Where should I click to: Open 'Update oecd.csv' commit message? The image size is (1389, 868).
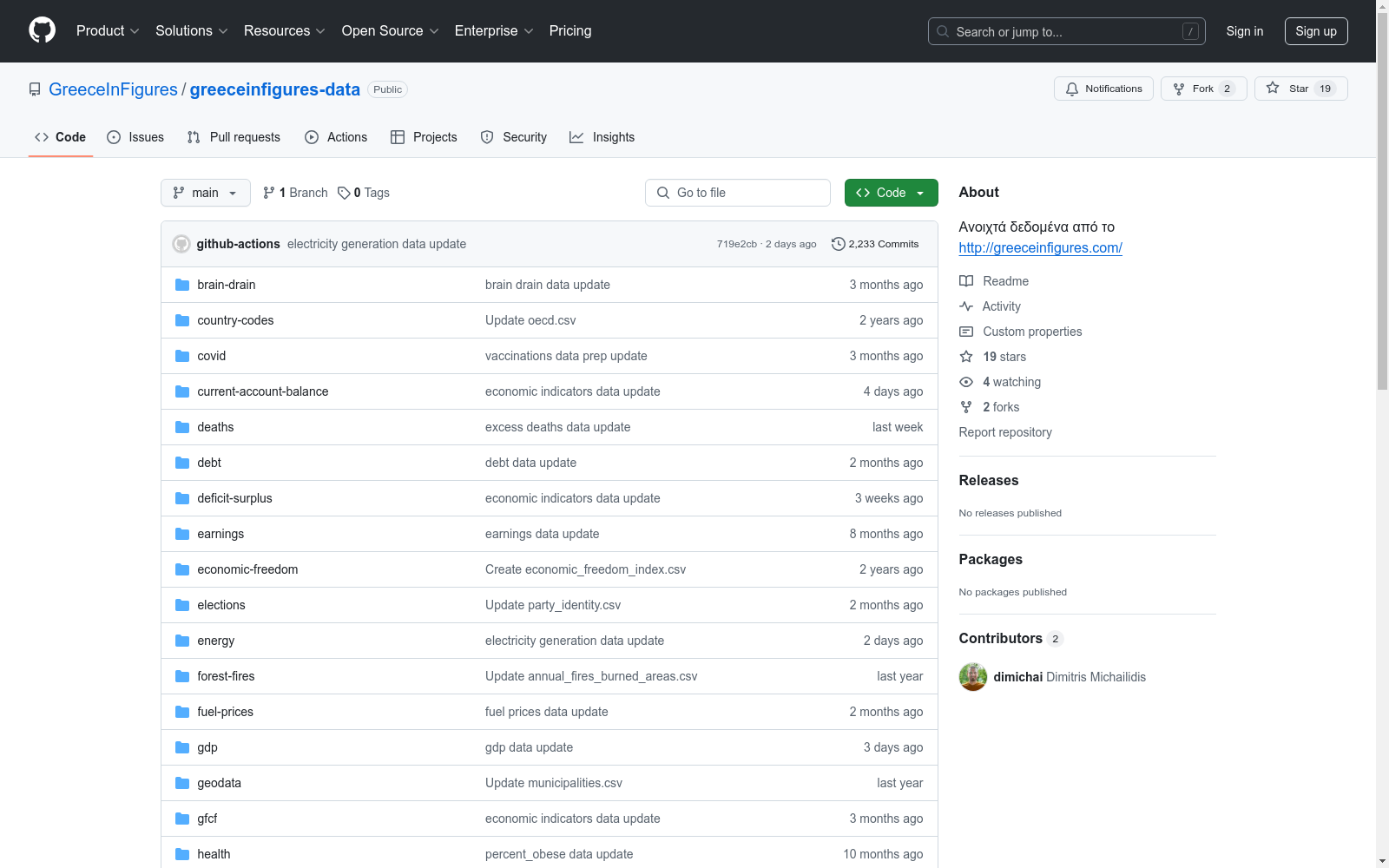(x=530, y=320)
